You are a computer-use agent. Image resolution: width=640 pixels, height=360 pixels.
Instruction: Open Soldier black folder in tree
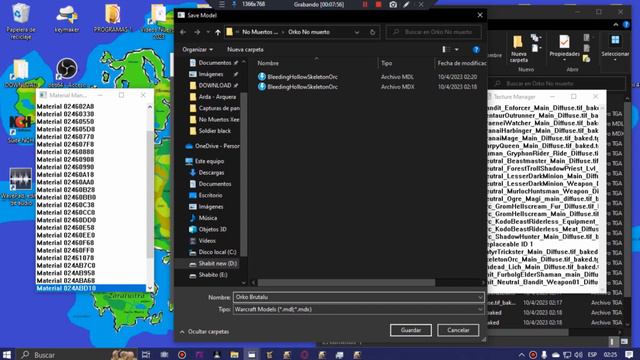[x=211, y=131]
